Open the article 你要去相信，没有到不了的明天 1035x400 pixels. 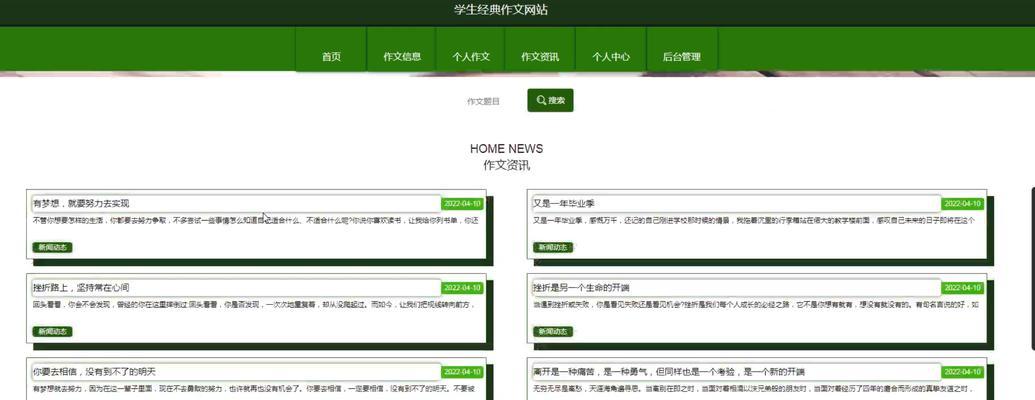[x=94, y=372]
